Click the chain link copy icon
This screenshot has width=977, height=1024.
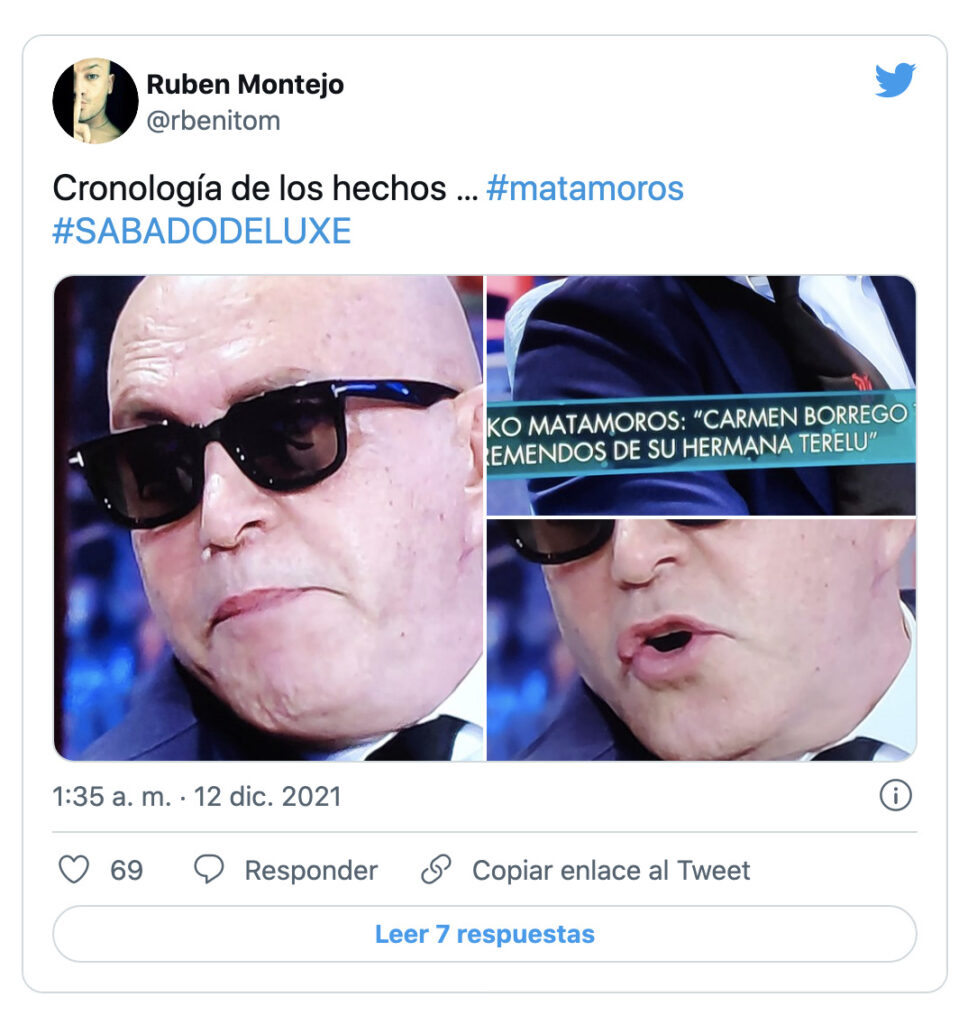pyautogui.click(x=436, y=869)
